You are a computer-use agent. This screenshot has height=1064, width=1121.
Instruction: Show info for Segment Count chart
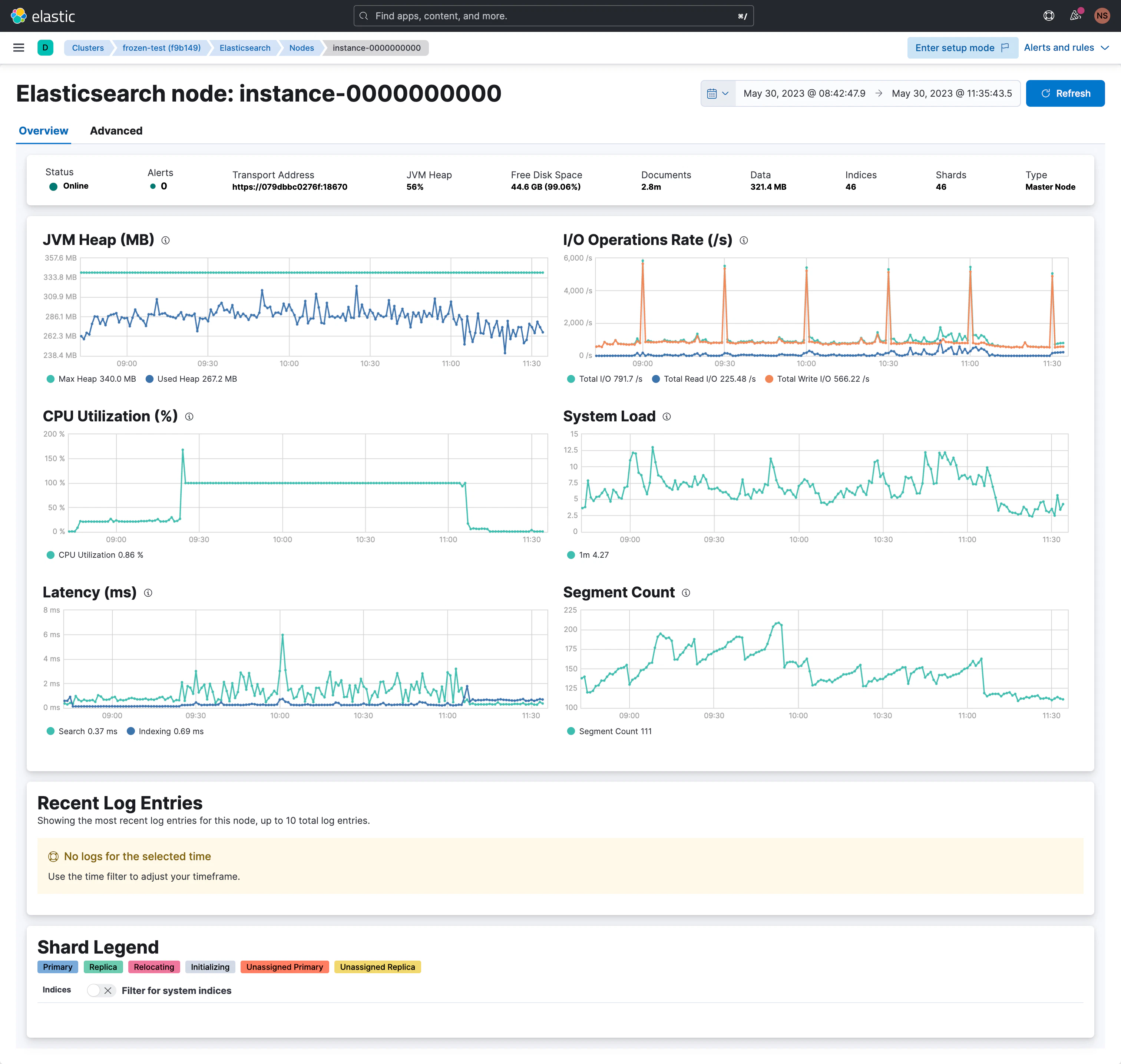686,593
